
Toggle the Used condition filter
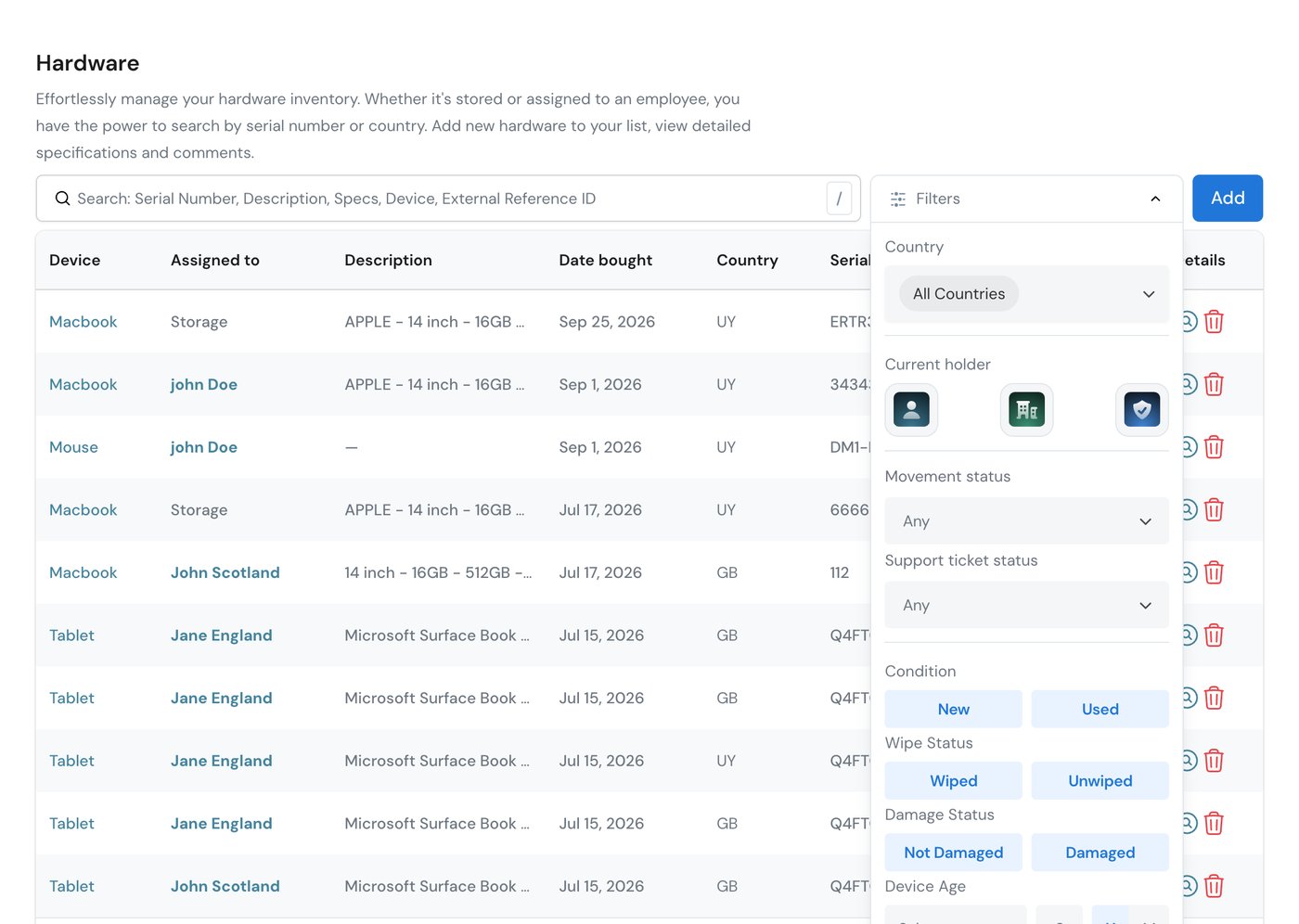coord(1100,709)
